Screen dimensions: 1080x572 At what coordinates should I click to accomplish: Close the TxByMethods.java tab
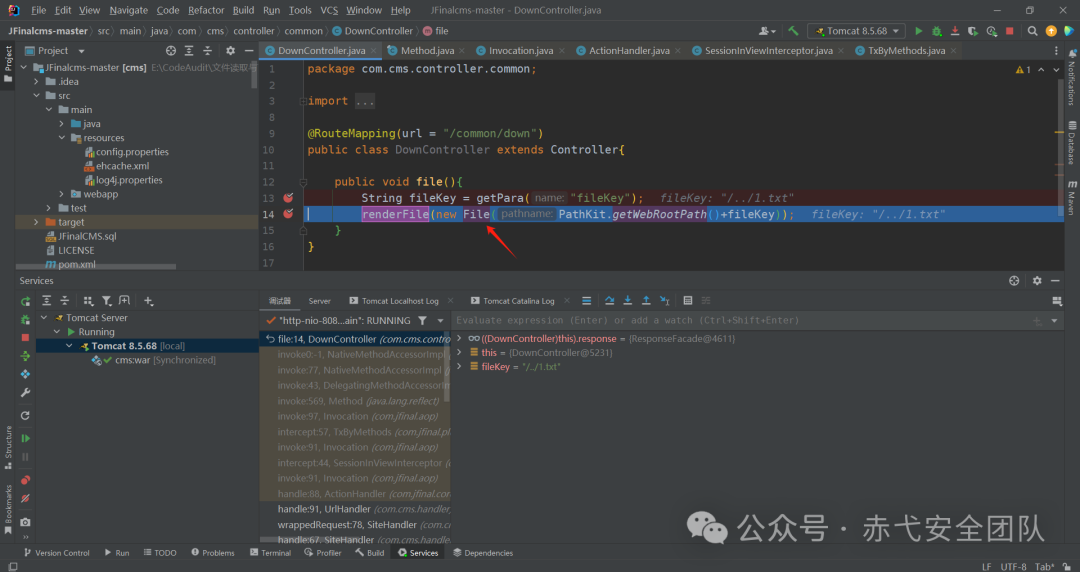pos(953,50)
